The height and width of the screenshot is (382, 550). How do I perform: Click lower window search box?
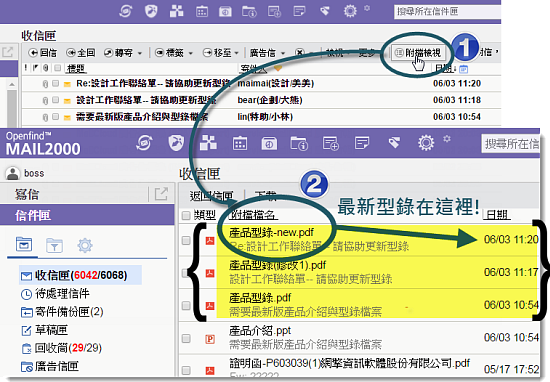click(510, 143)
